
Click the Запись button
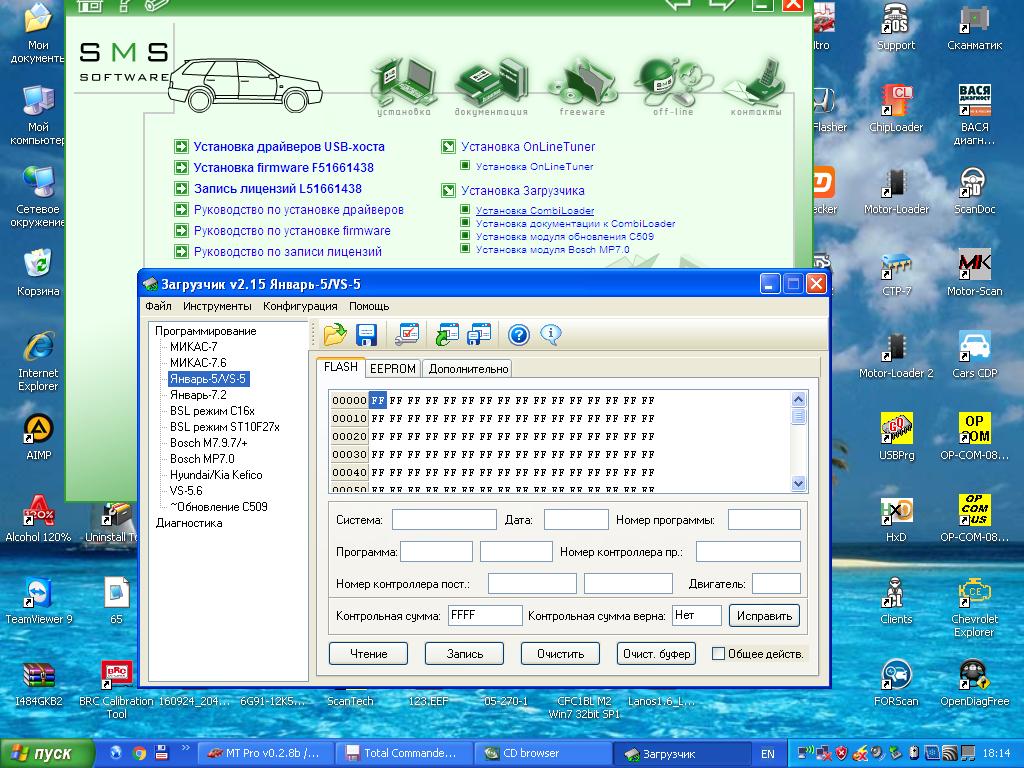point(464,654)
